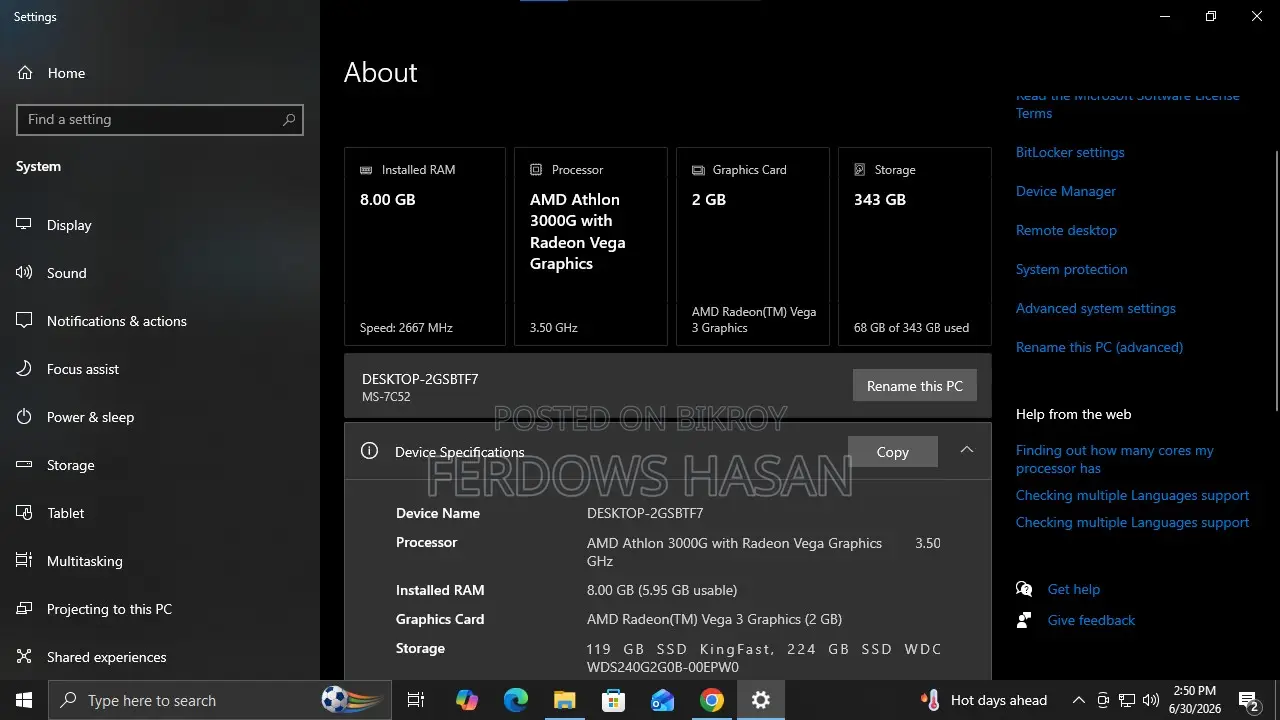Image resolution: width=1280 pixels, height=720 pixels.
Task: Open Display settings
Action: pyautogui.click(x=160, y=225)
